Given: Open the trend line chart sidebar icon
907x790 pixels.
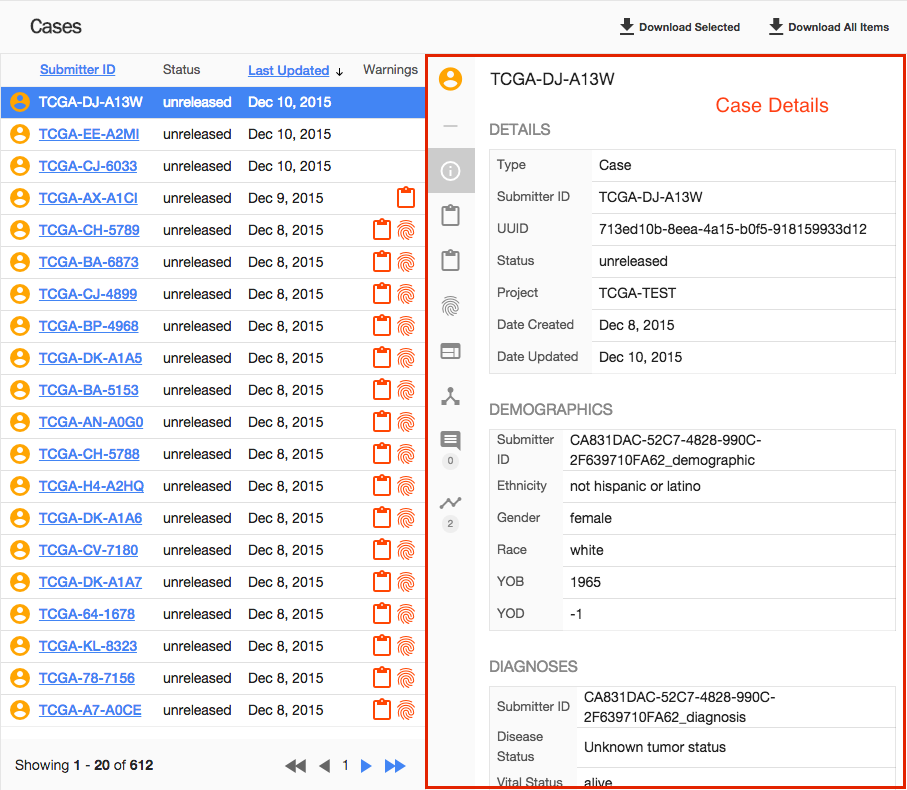Looking at the screenshot, I should click(450, 503).
